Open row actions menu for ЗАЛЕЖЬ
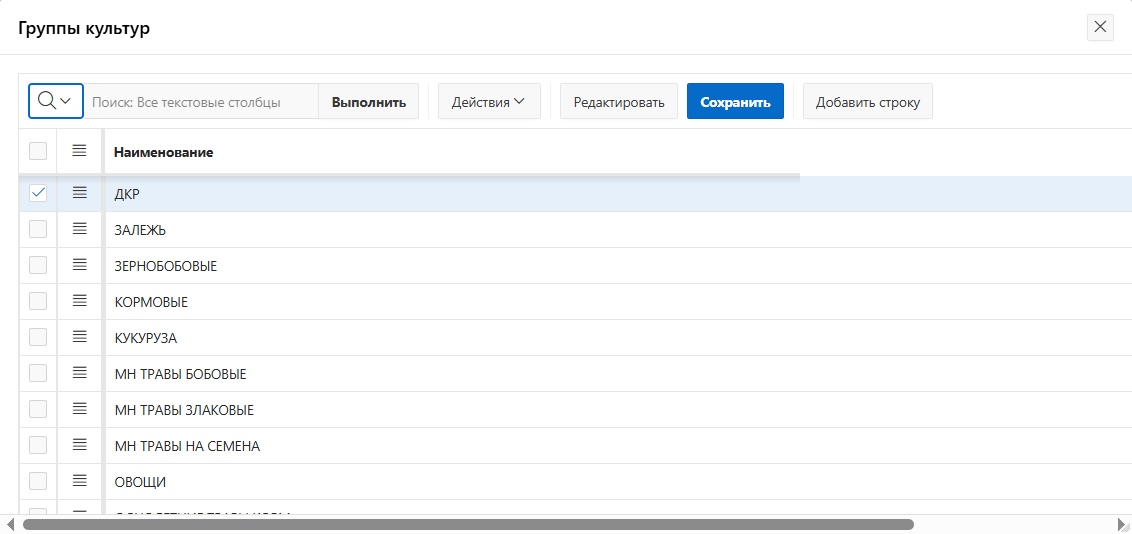Image resolution: width=1132 pixels, height=534 pixels. click(80, 229)
